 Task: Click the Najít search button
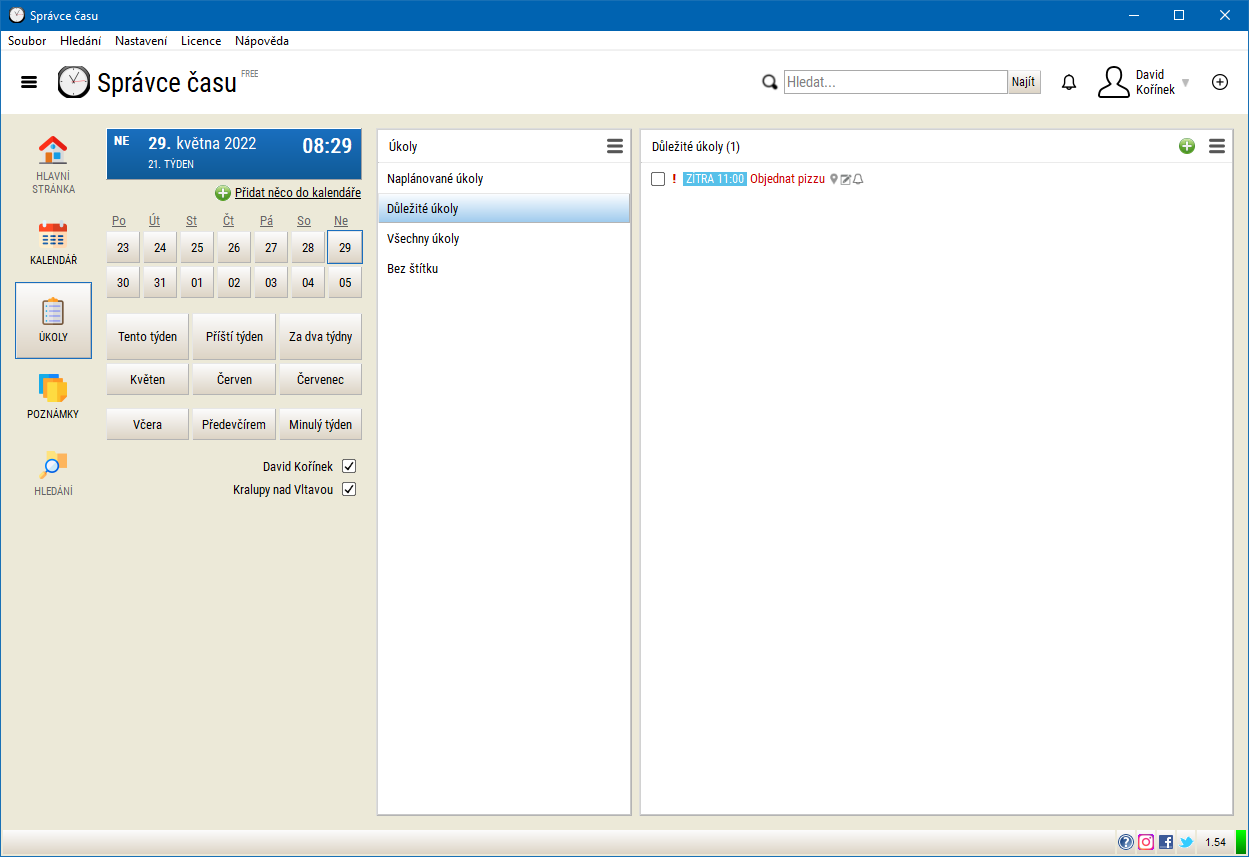pos(1023,82)
